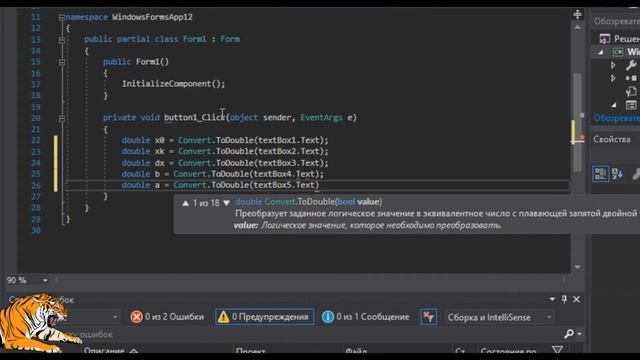The width and height of the screenshot is (640, 360).
Task: Toggle the build-only filter clear button
Action: 429,317
